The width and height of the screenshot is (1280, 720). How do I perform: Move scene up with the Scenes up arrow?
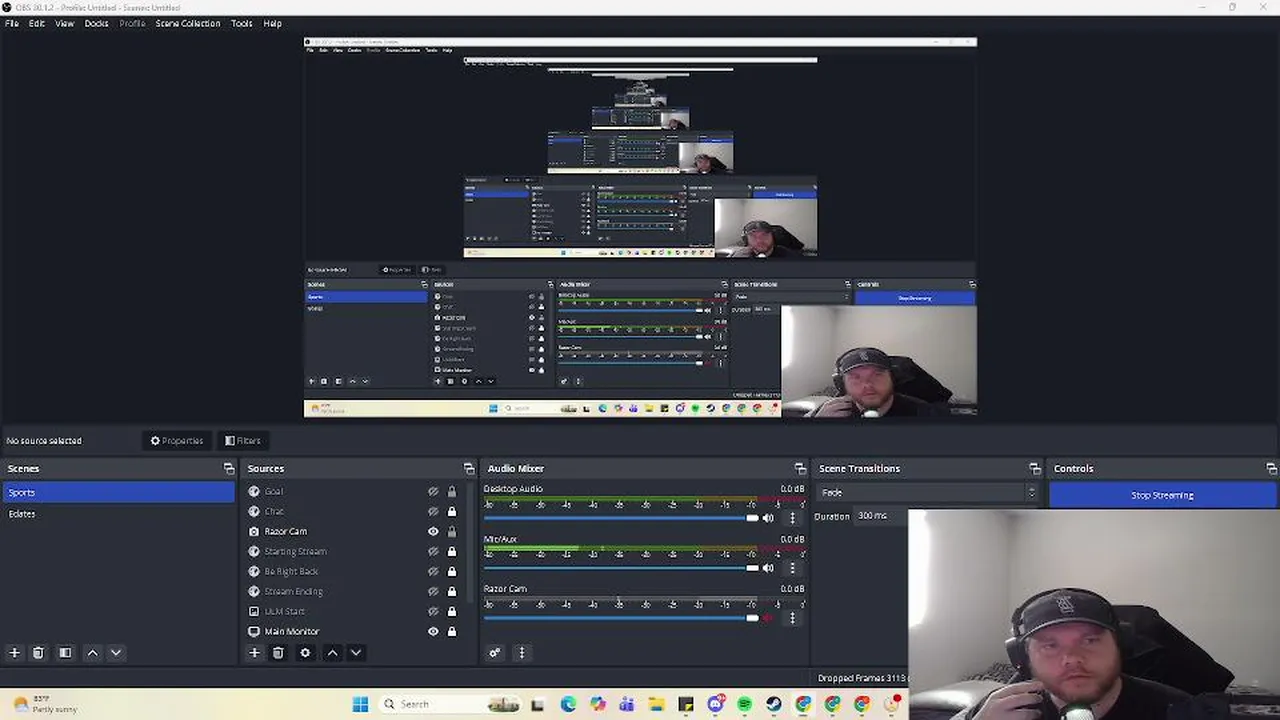click(x=92, y=653)
